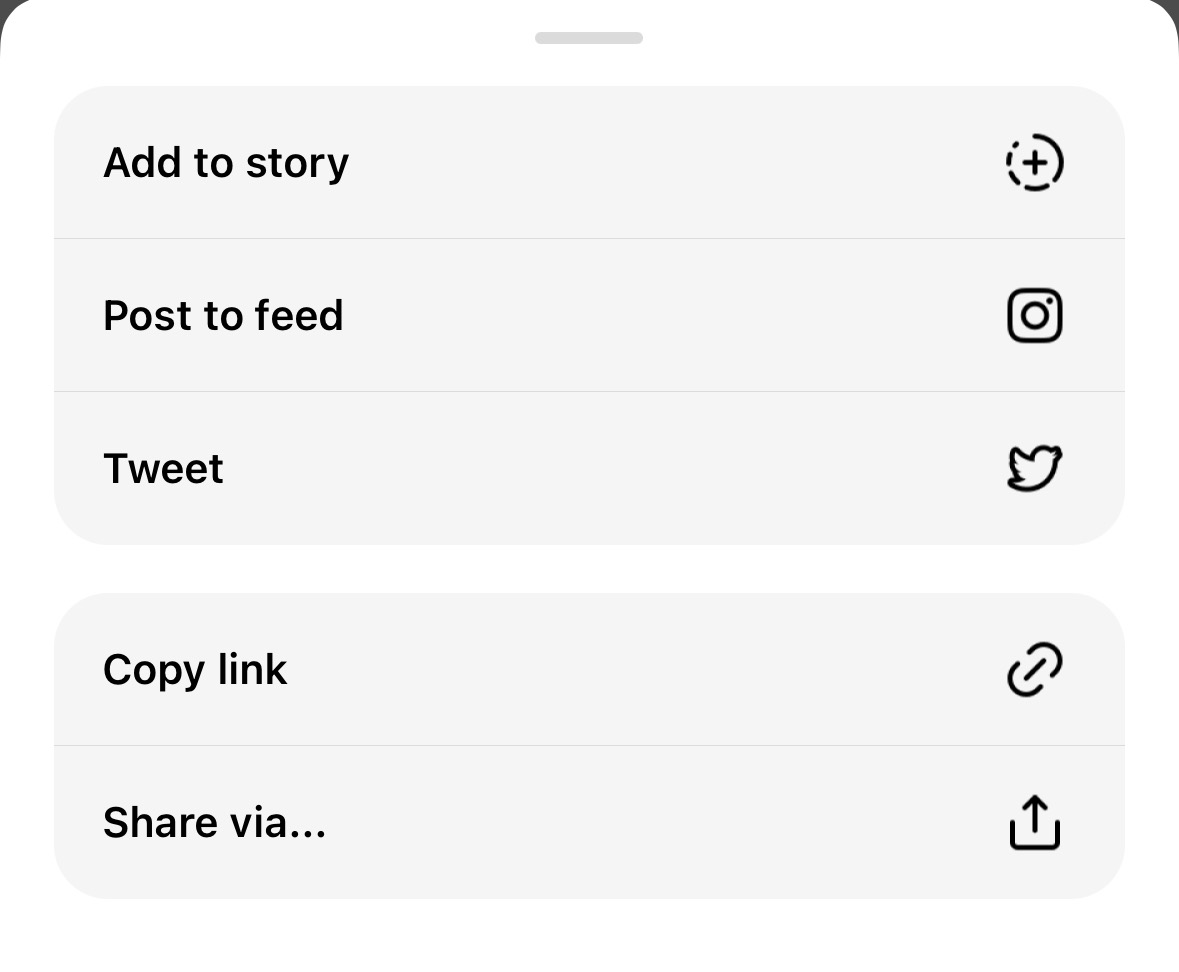Click the Instagram camera logo icon

[x=1034, y=316]
